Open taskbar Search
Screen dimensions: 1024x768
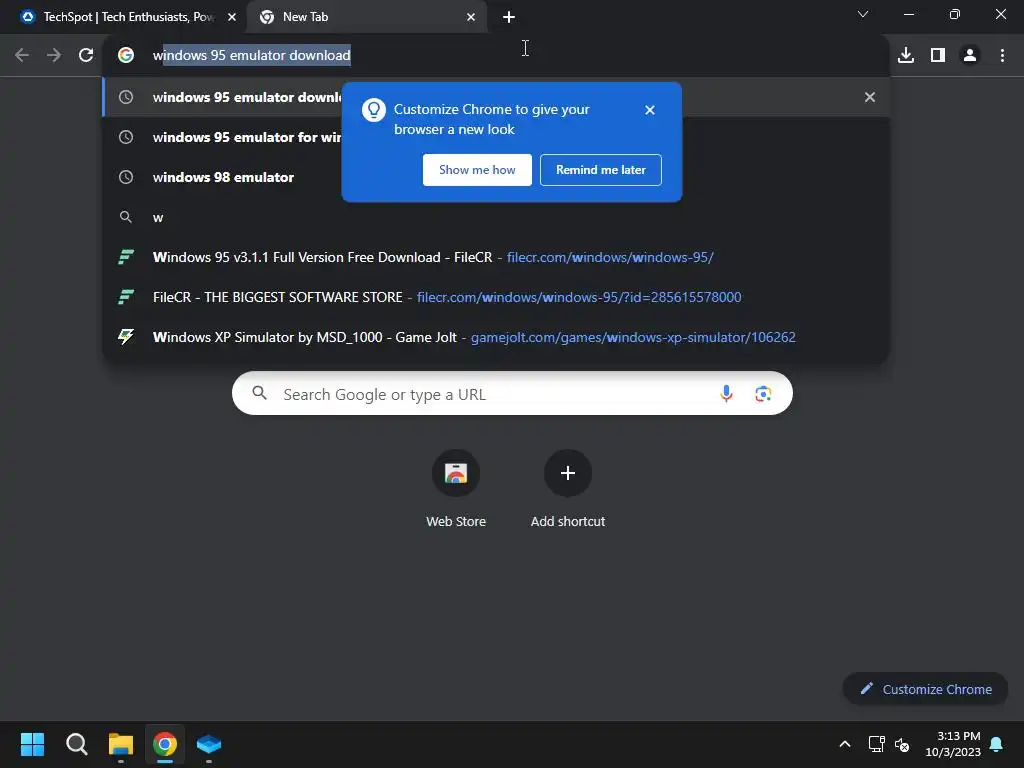click(76, 744)
